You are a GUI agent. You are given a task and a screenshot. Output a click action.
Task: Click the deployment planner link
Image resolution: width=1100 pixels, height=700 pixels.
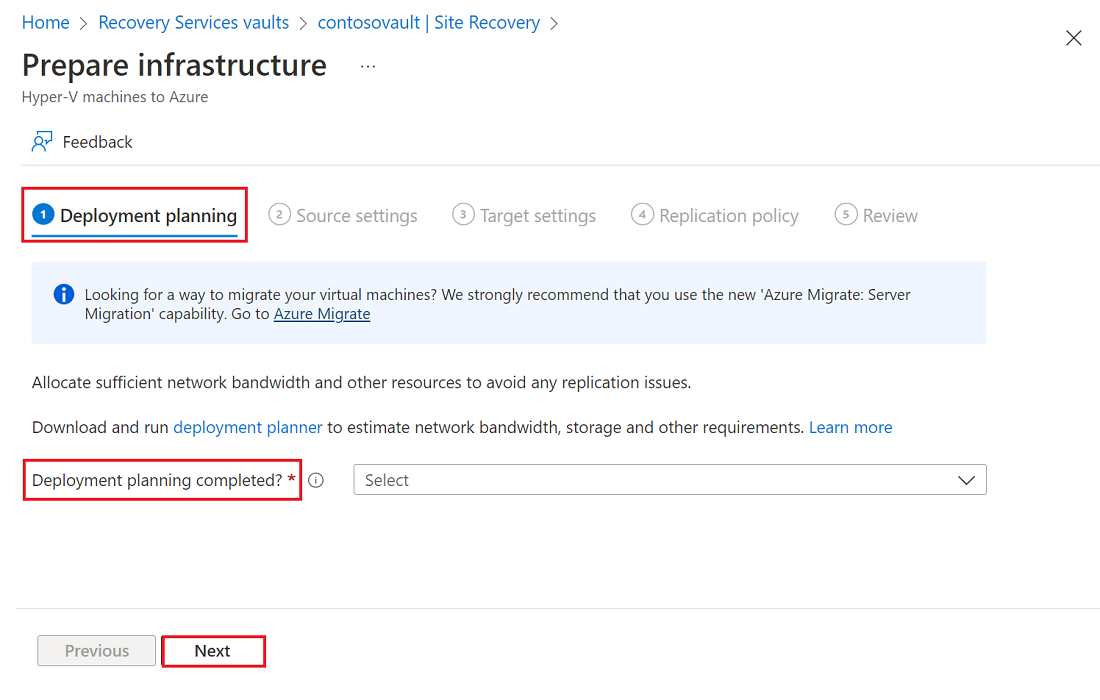[247, 427]
